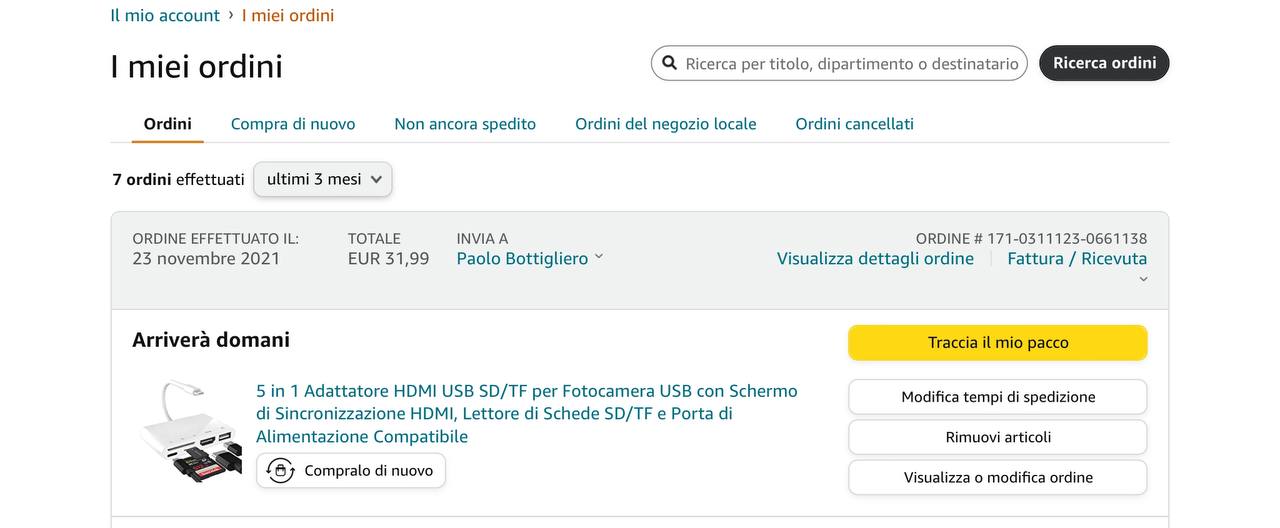This screenshot has width=1280, height=528.
Task: View the Ordini cancellati tab
Action: (854, 124)
